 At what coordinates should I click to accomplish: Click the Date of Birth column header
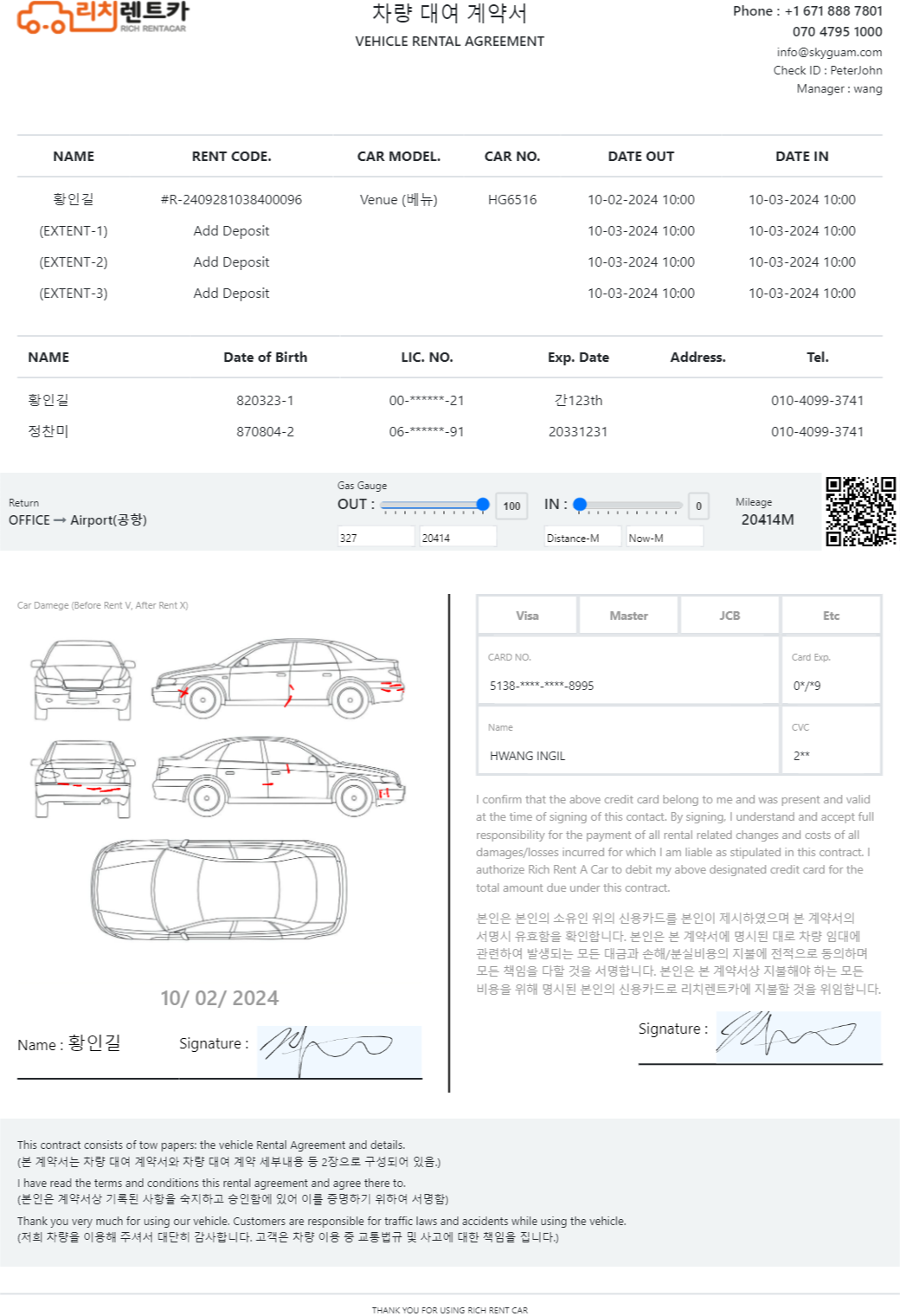click(265, 358)
